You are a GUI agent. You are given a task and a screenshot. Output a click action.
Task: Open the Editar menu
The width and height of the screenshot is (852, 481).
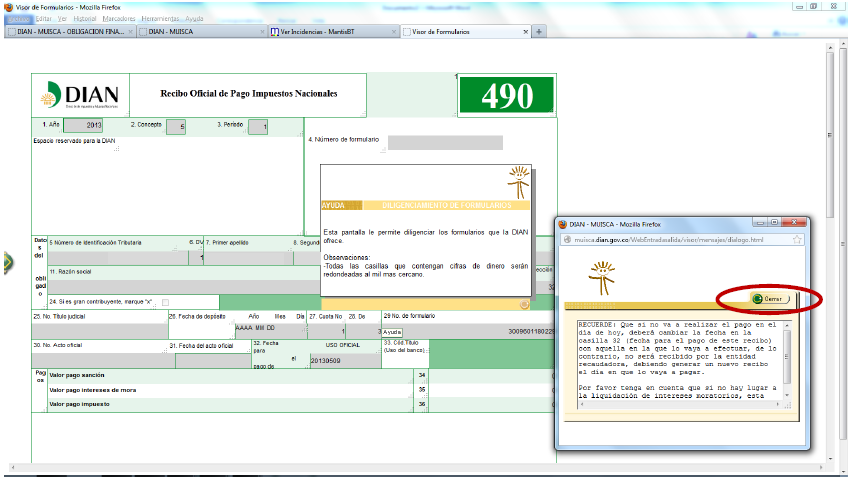(x=43, y=18)
